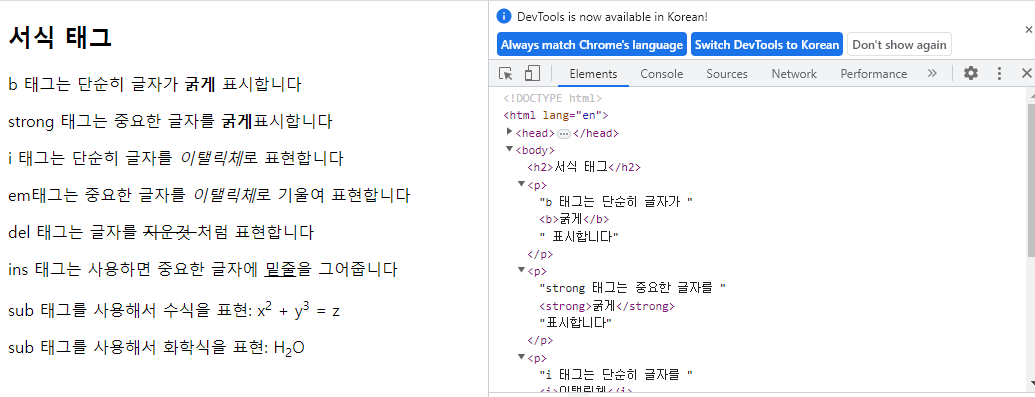Expand the head element node
Screen dimensions: 1035x397
click(x=509, y=132)
